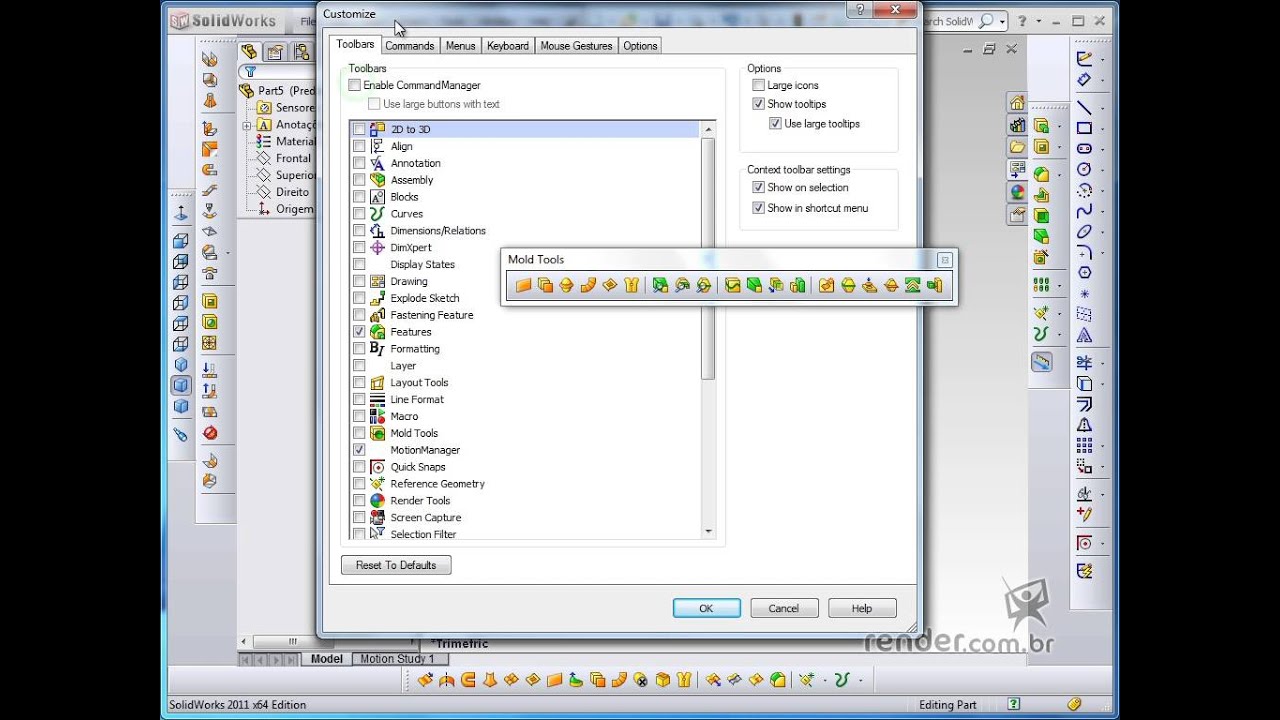Open the Appearances color ball icon in task pane
This screenshot has width=1280, height=720.
(x=1017, y=192)
